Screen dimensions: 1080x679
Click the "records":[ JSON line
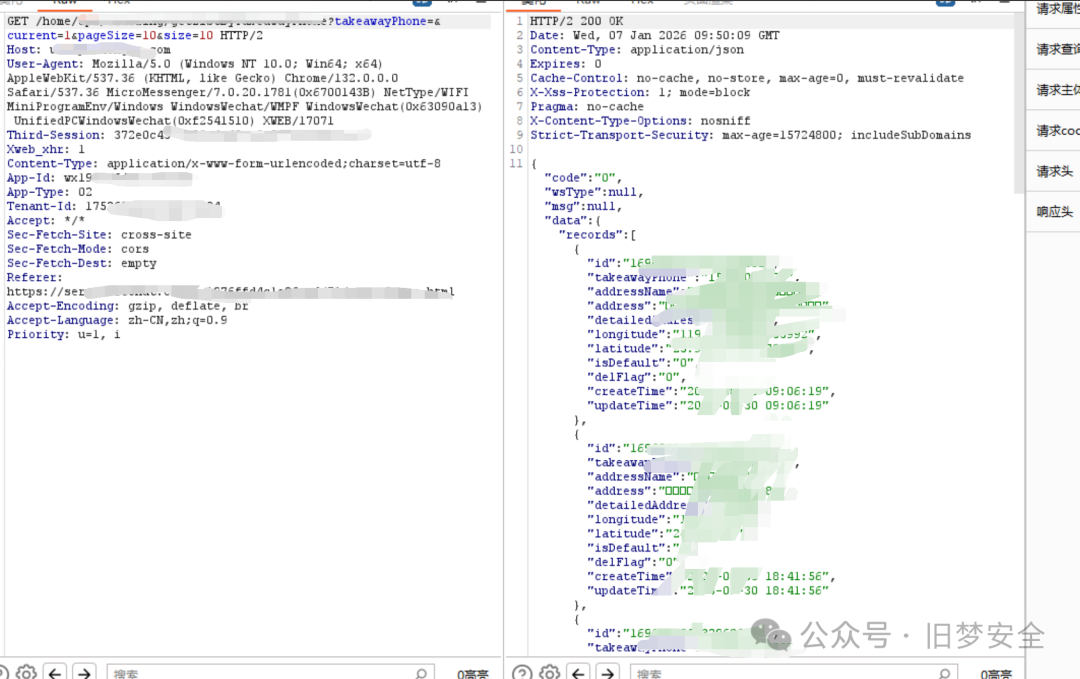tap(597, 235)
